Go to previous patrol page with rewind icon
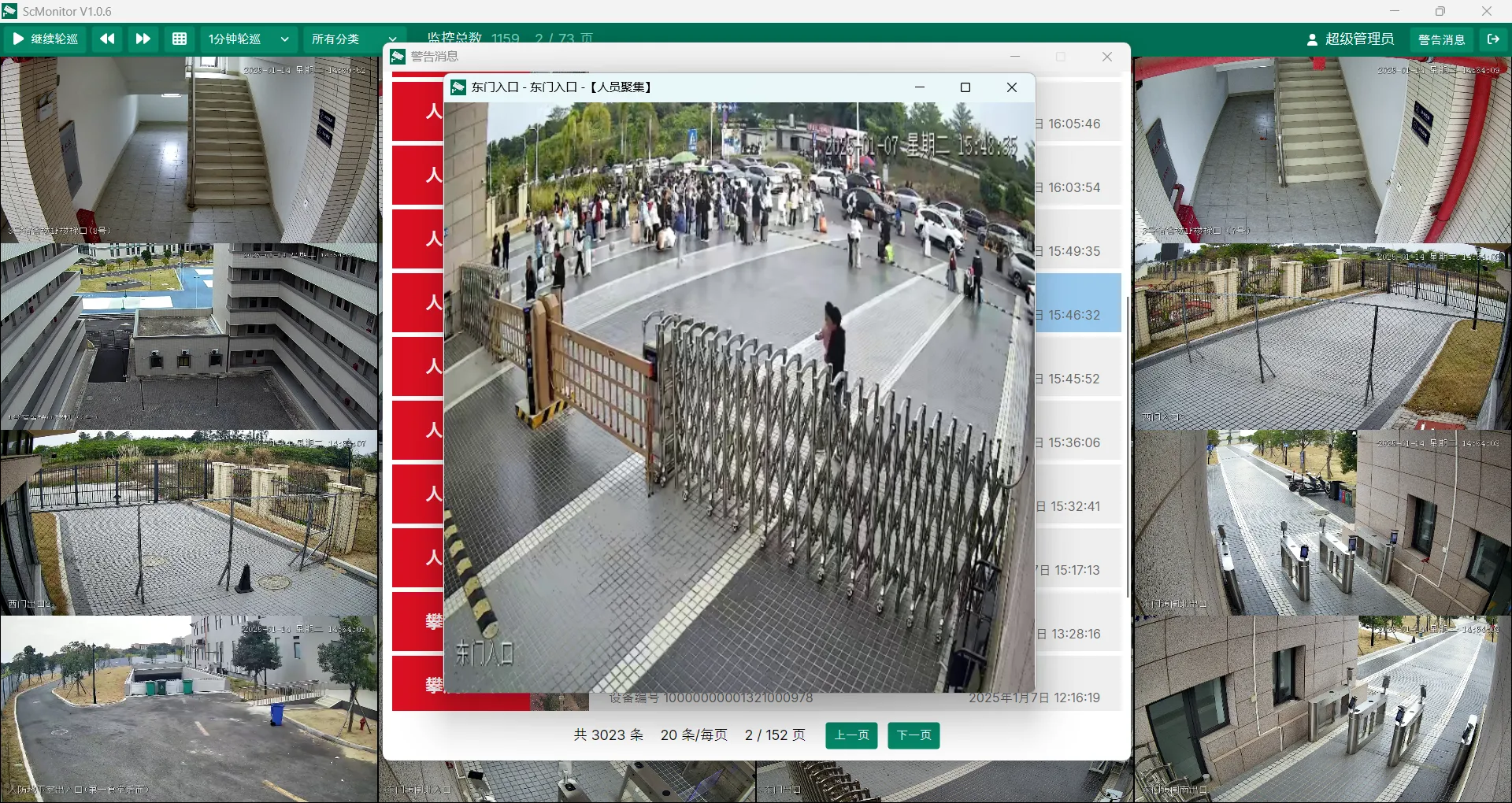The image size is (1512, 803). 107,39
